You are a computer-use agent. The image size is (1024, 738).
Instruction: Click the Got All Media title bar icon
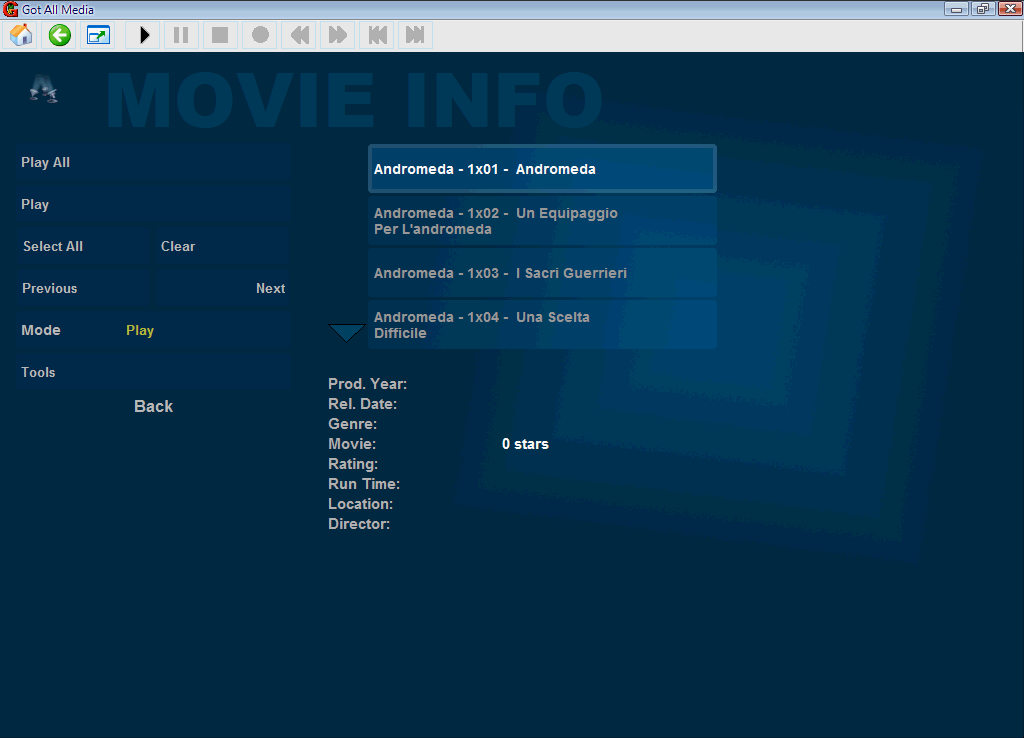click(10, 9)
